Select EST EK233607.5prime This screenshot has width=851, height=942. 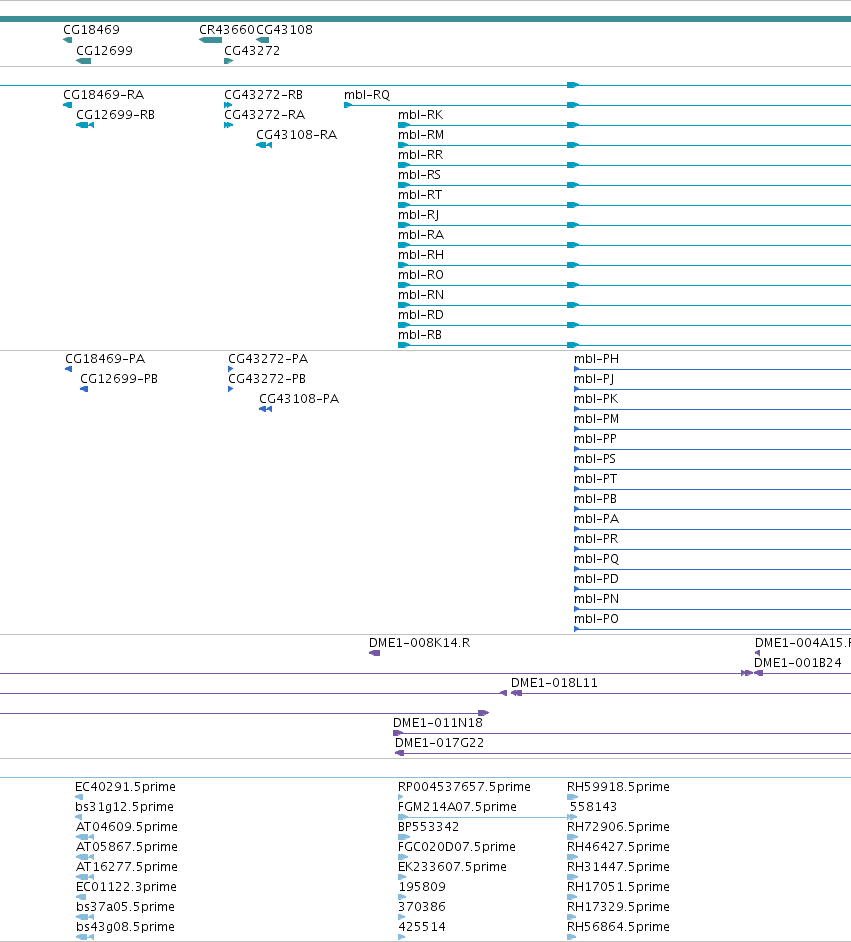(x=452, y=866)
